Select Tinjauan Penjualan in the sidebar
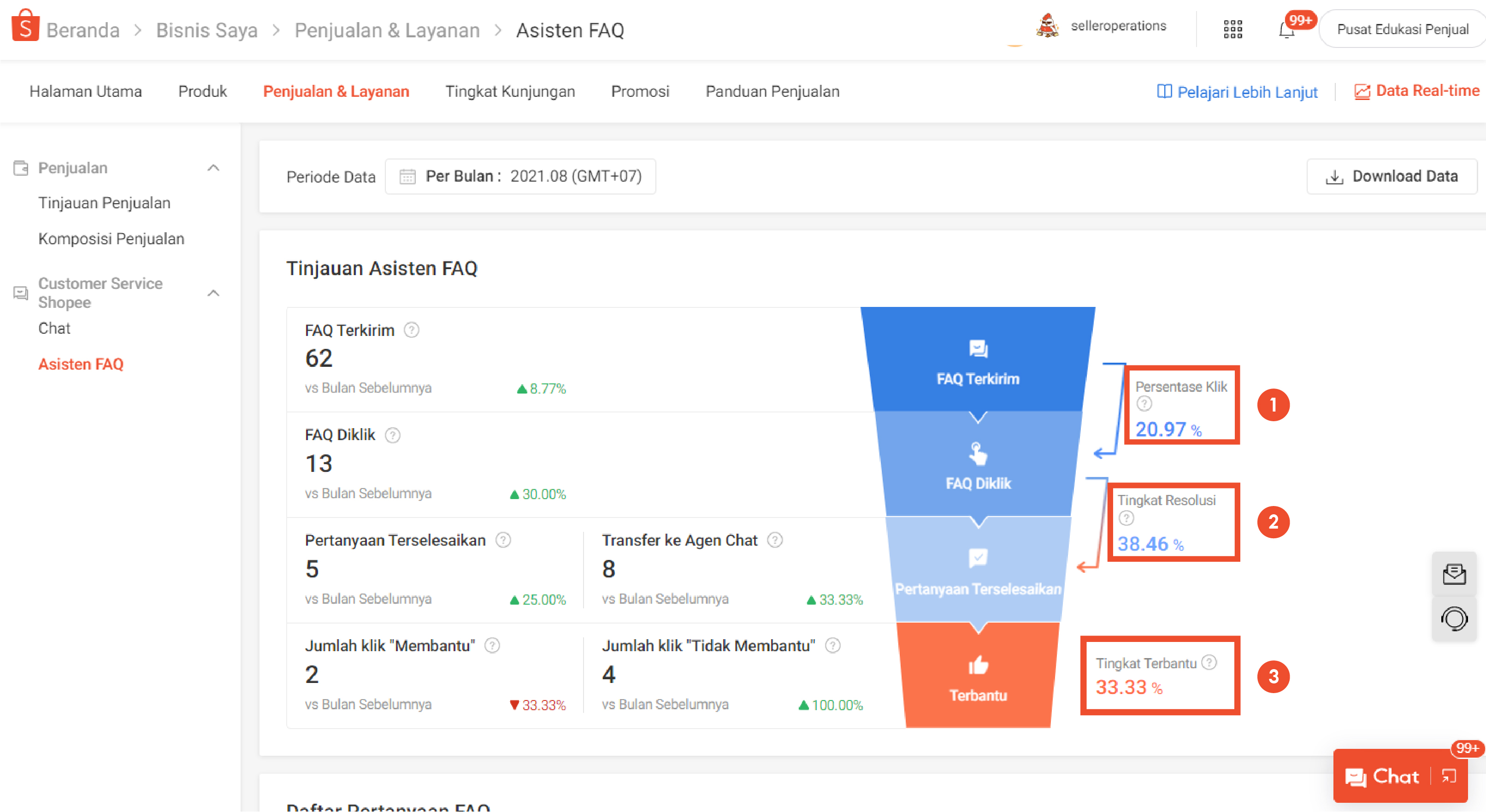 tap(105, 203)
